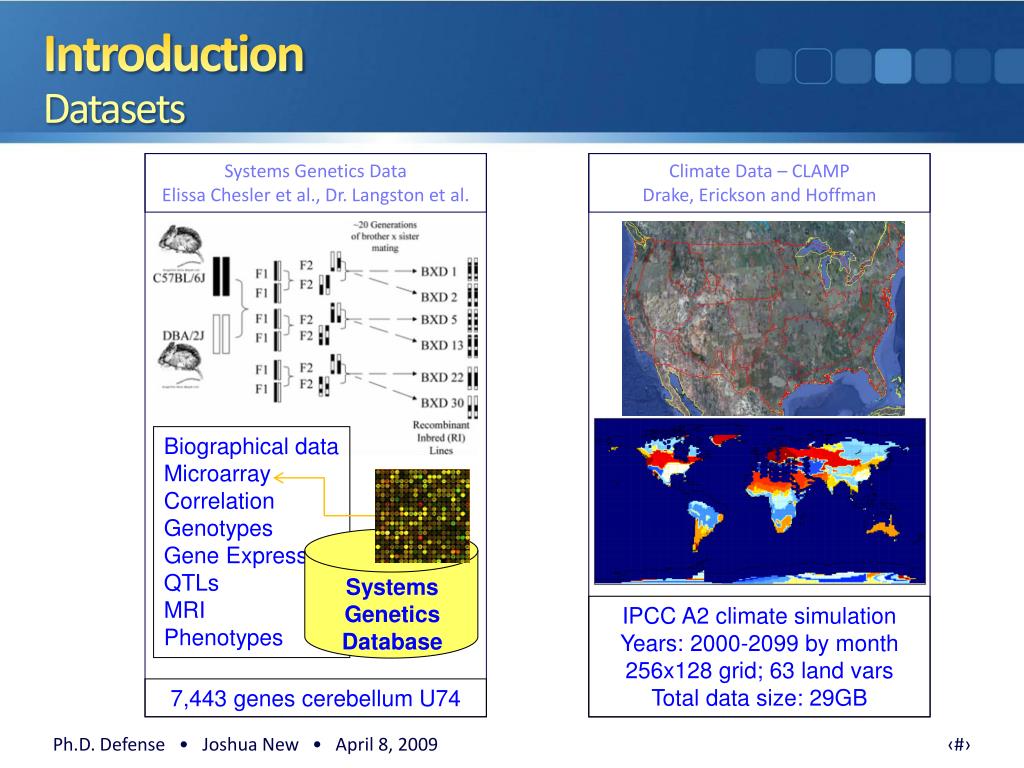1024x768 pixels.
Task: Select the 'BXD 5' line label
Action: pos(439,320)
